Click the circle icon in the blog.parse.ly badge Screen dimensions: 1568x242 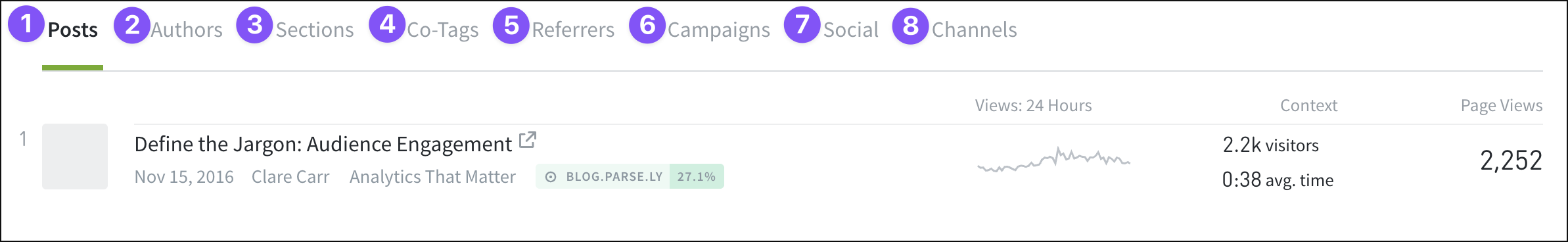(x=551, y=177)
